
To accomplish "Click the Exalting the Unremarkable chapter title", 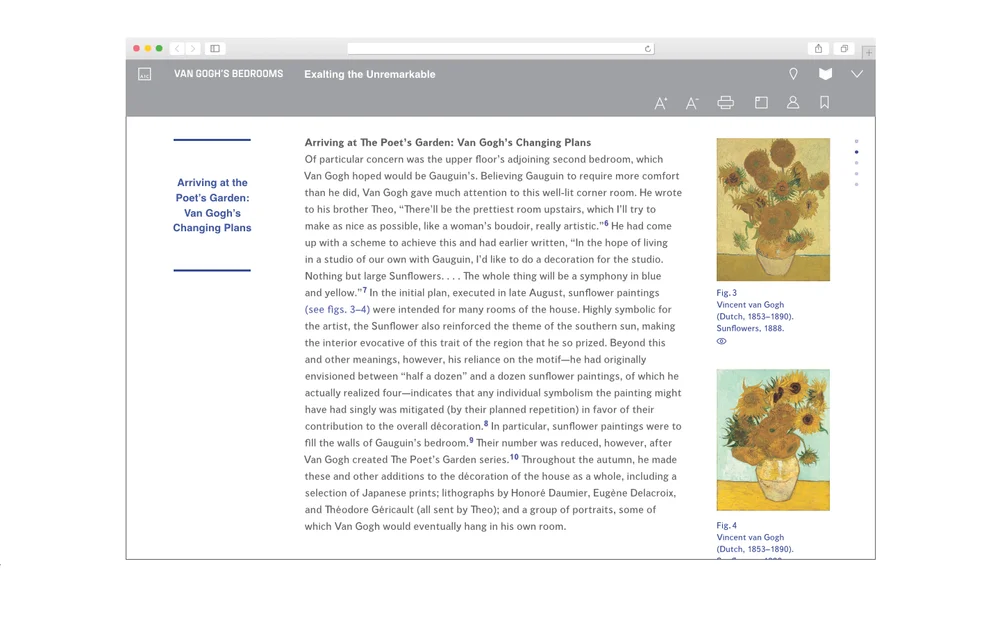I will tap(370, 74).
